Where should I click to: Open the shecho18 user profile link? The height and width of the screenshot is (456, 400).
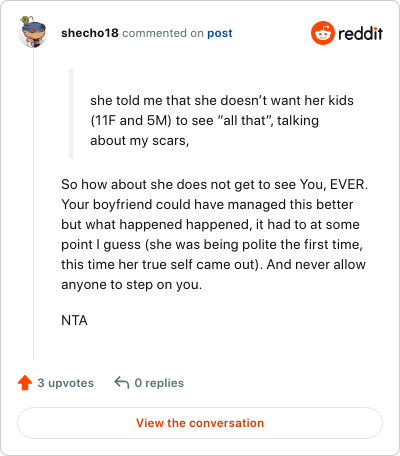pyautogui.click(x=90, y=33)
